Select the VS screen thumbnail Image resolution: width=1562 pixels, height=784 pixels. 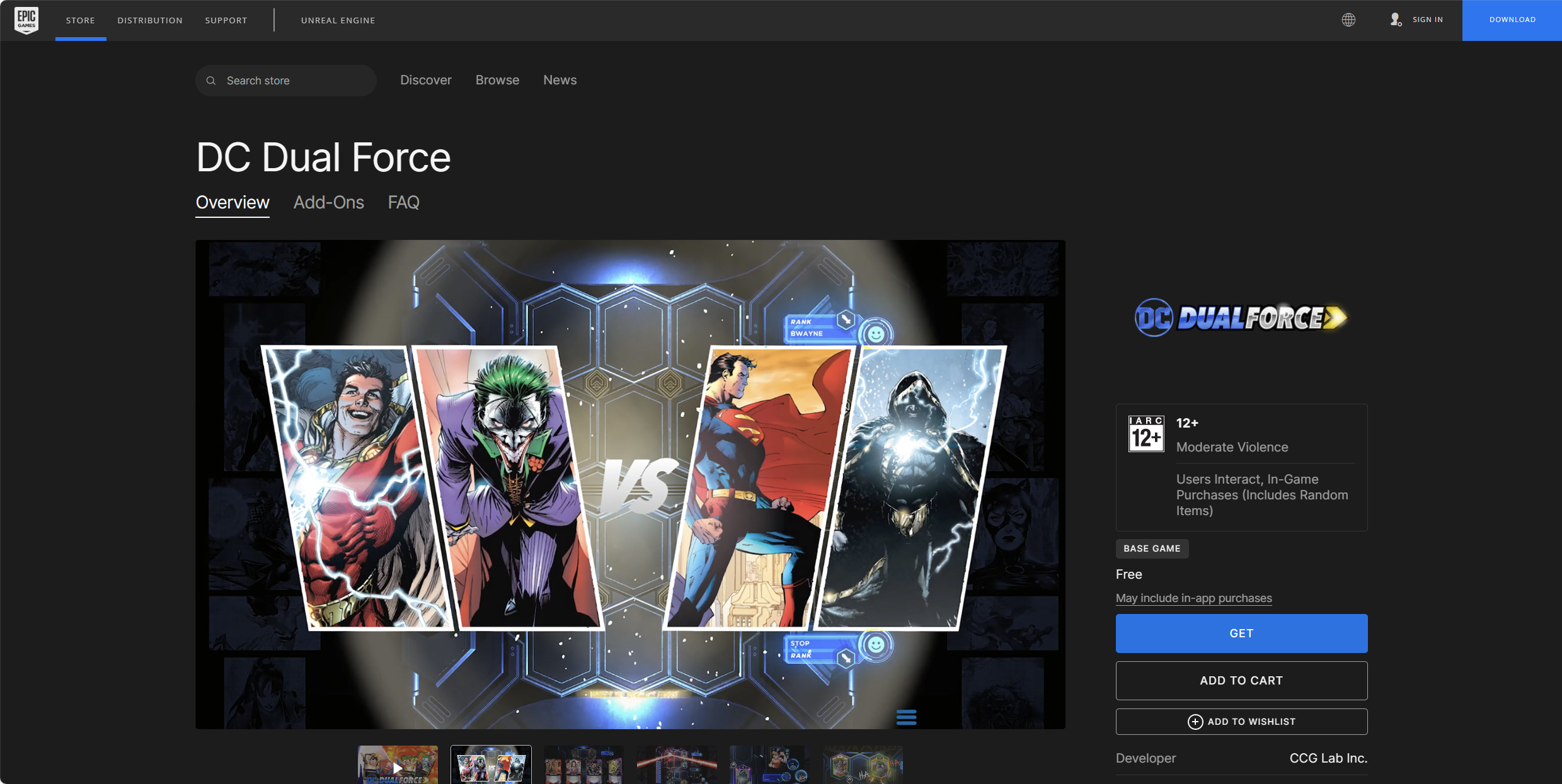(491, 765)
